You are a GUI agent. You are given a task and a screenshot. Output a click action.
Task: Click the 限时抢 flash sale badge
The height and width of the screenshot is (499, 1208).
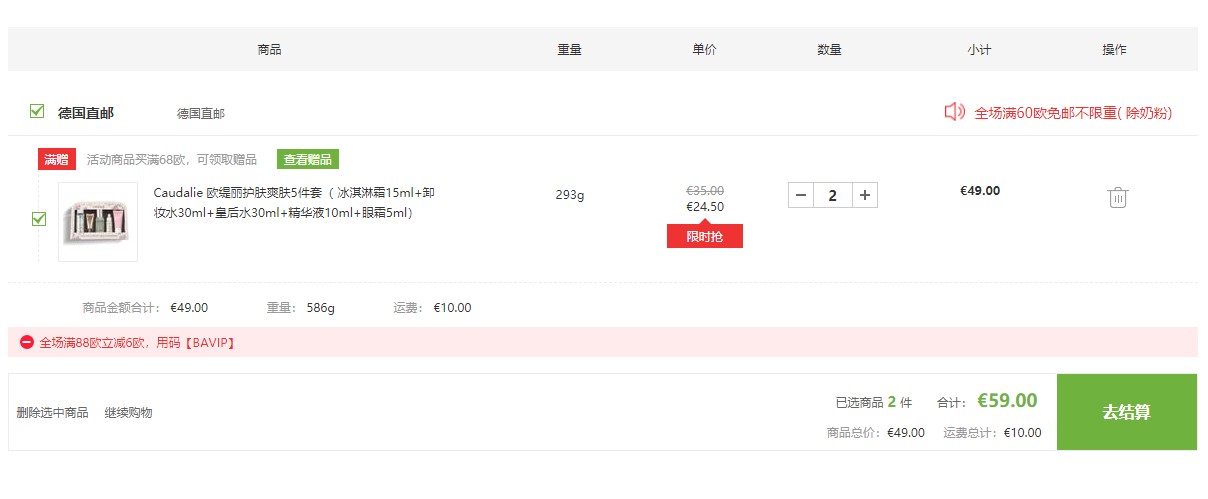[x=705, y=236]
